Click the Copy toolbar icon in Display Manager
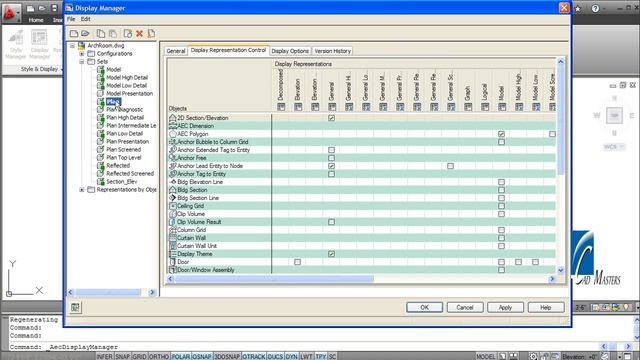Screen dimensions: 640x360 point(101,33)
